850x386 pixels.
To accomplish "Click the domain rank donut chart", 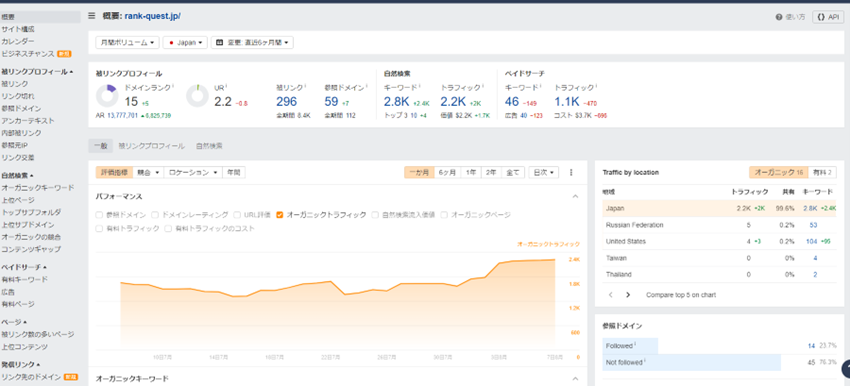I will tap(107, 96).
